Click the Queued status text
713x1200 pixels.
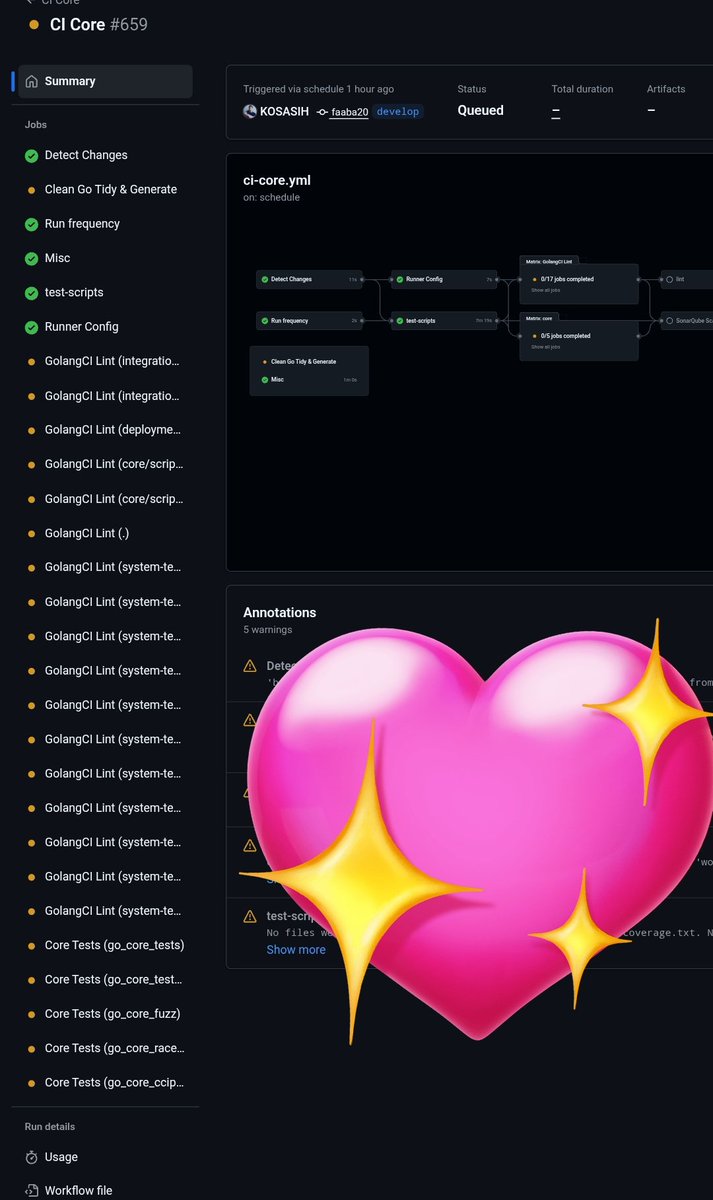481,111
